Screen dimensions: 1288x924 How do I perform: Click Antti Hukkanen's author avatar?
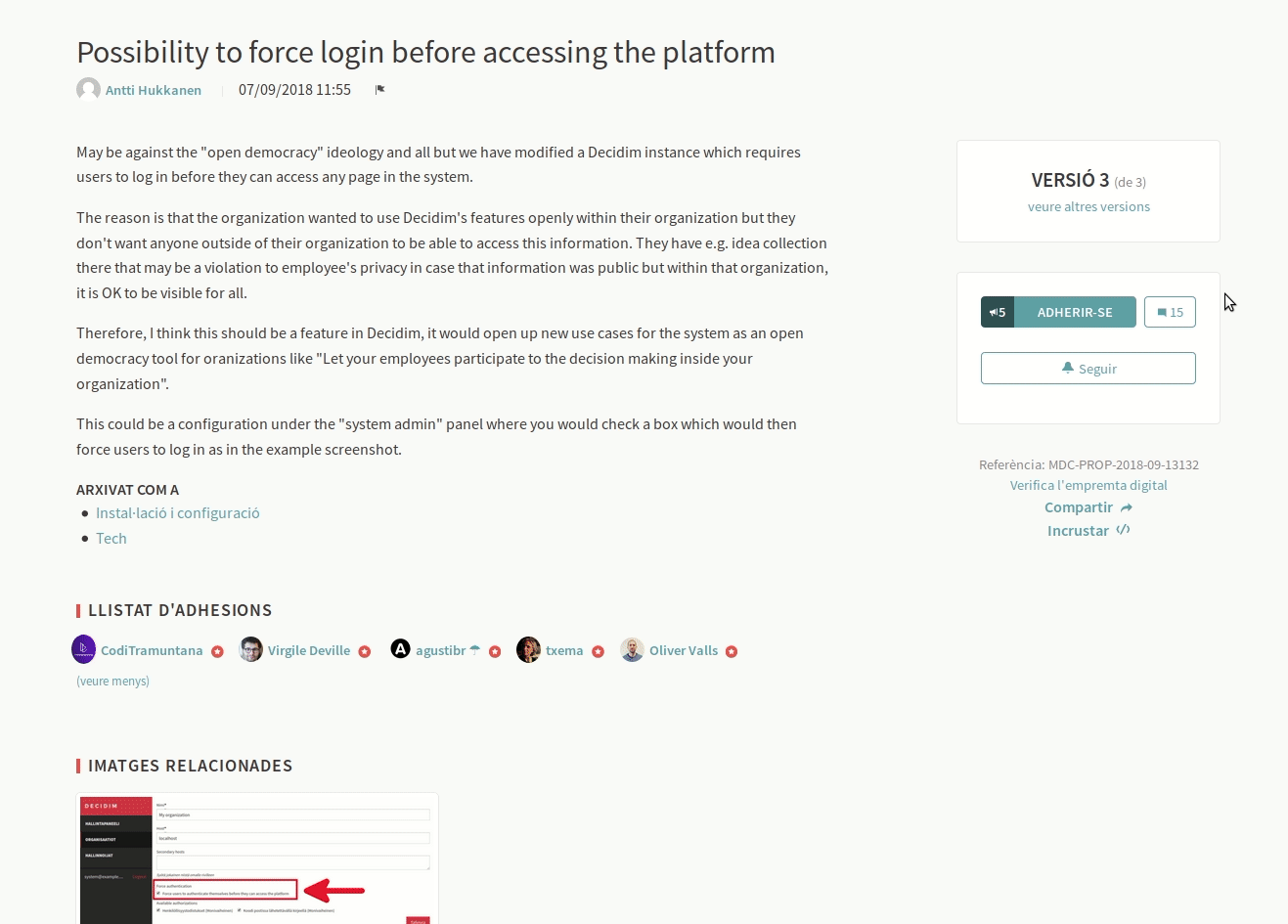pyautogui.click(x=88, y=90)
